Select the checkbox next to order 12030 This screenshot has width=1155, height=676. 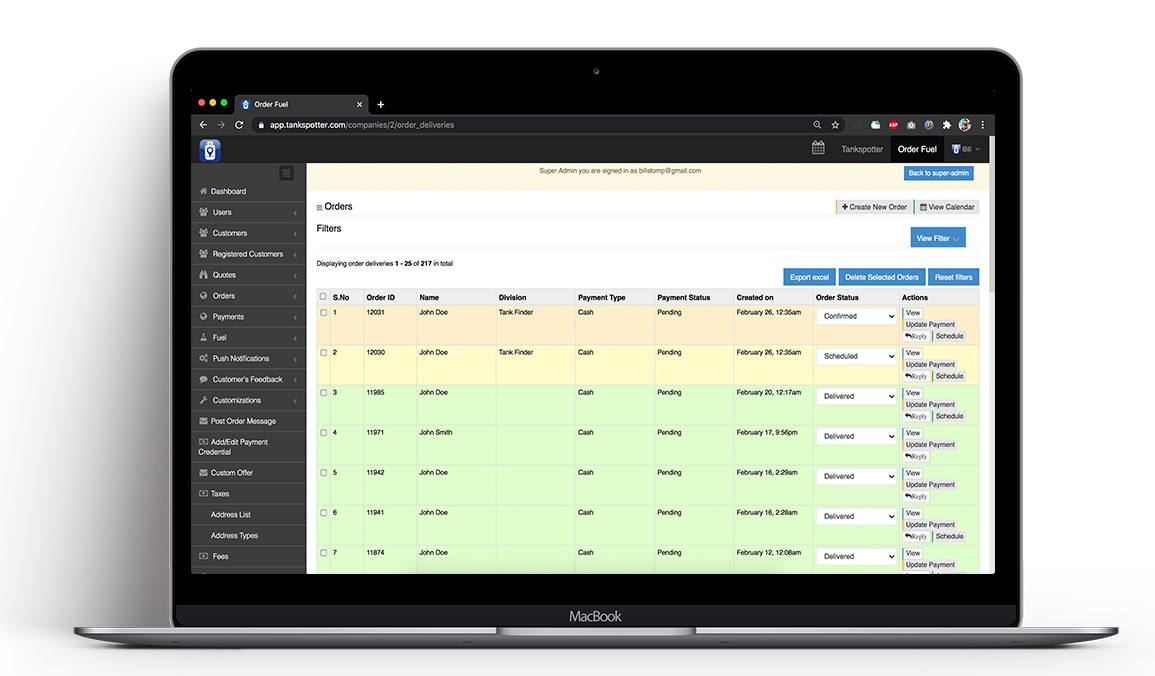[x=322, y=352]
